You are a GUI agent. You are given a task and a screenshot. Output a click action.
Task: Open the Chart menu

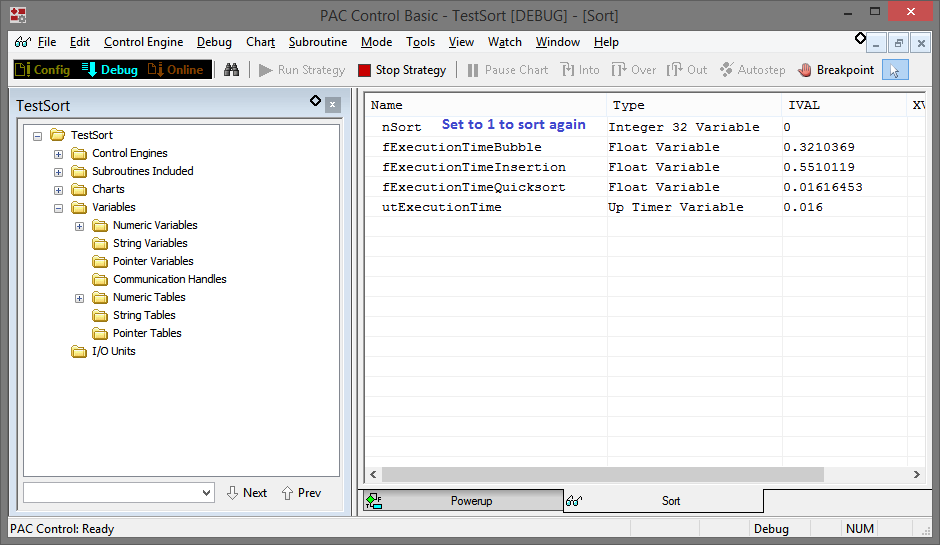click(260, 42)
